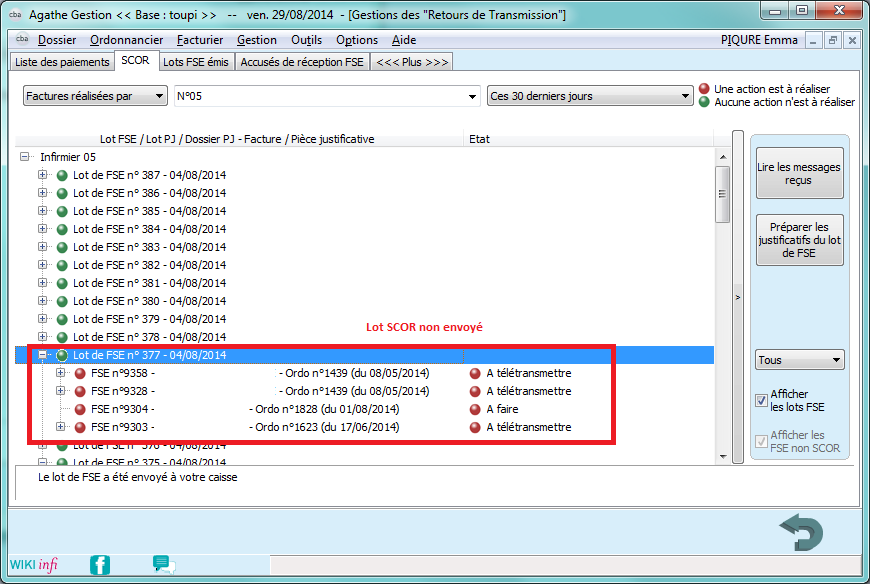Image resolution: width=870 pixels, height=584 pixels.
Task: Click 'Préparer les justificatifs du lot de FSE'
Action: [x=800, y=240]
